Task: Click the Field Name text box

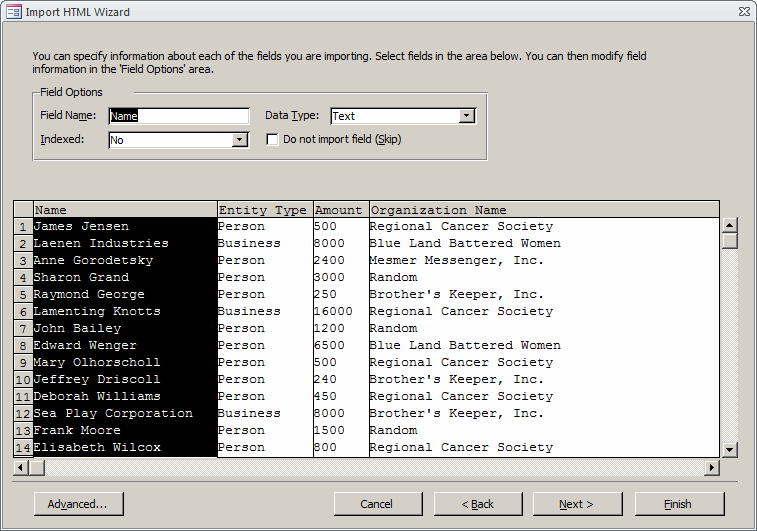Action: point(178,116)
